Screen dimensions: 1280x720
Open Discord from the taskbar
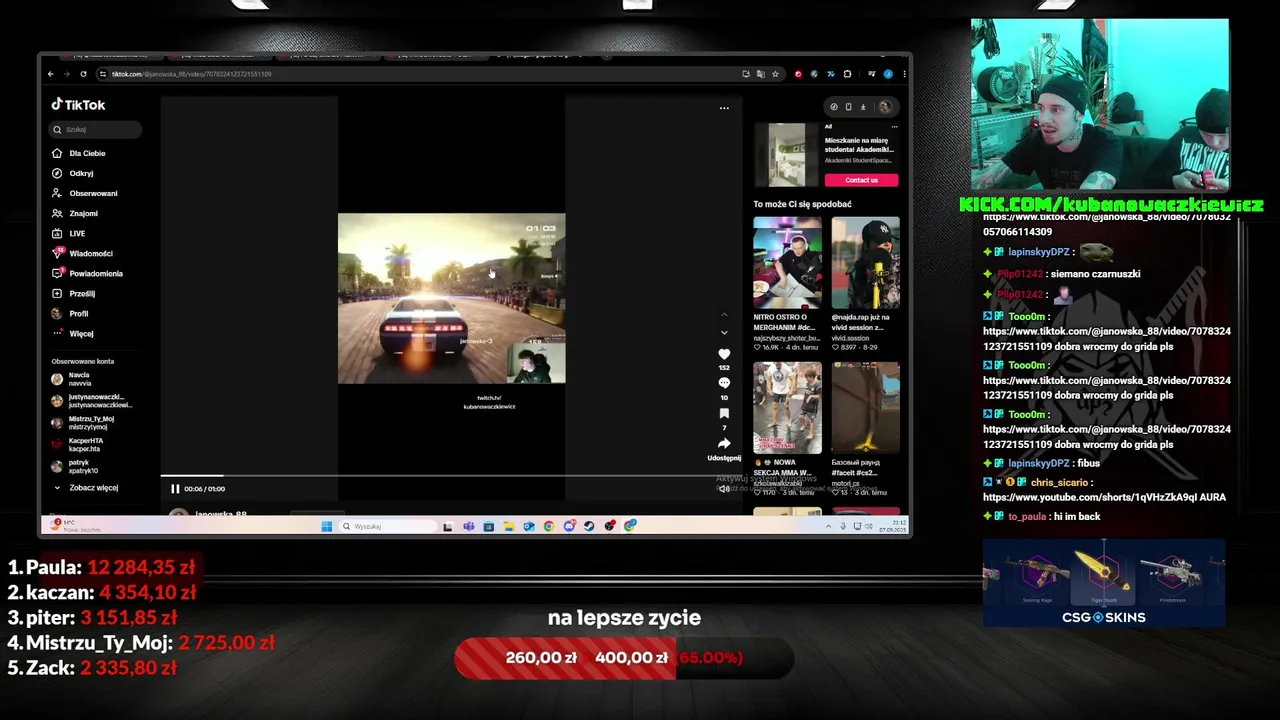tap(569, 526)
